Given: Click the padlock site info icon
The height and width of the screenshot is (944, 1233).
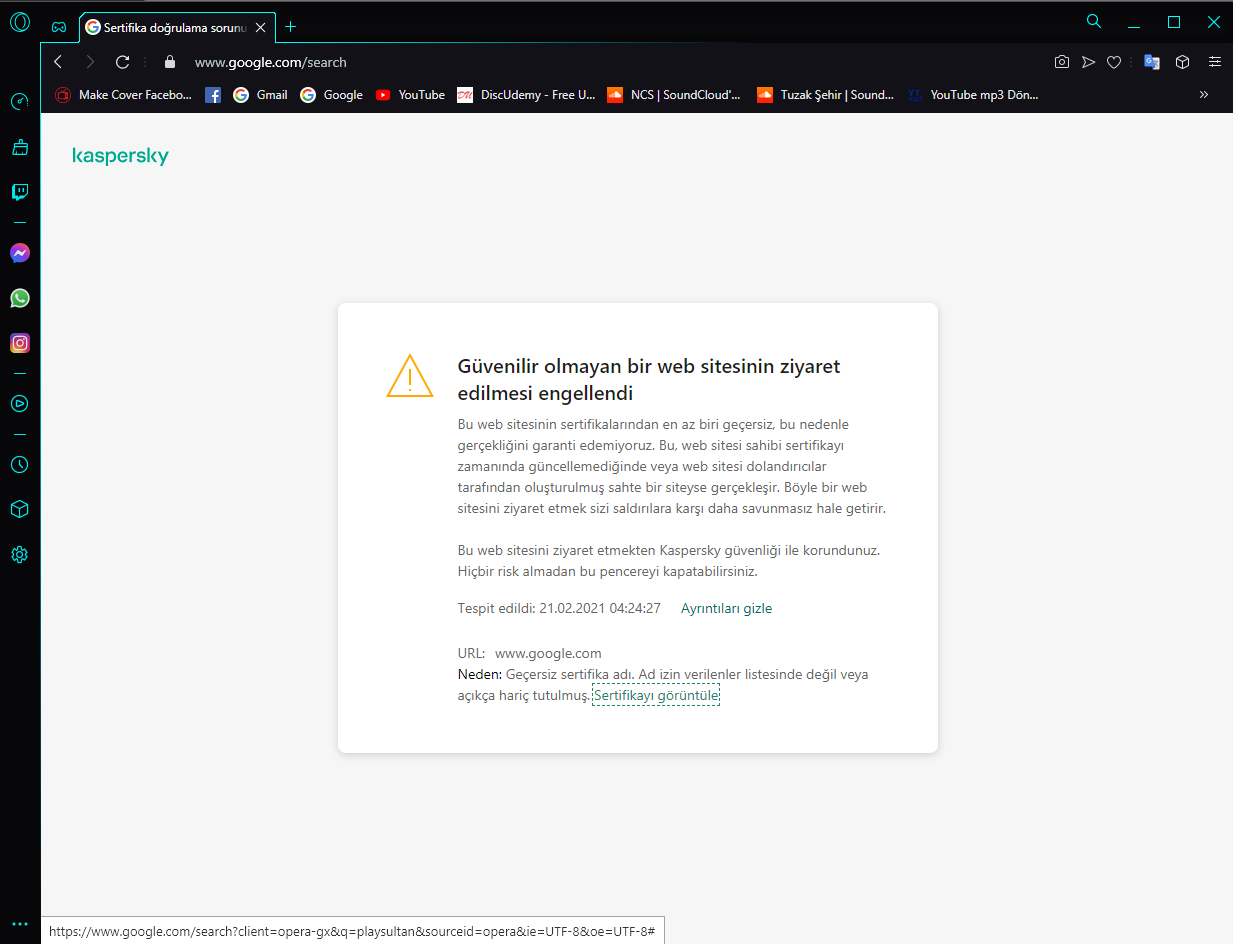Looking at the screenshot, I should (x=170, y=62).
